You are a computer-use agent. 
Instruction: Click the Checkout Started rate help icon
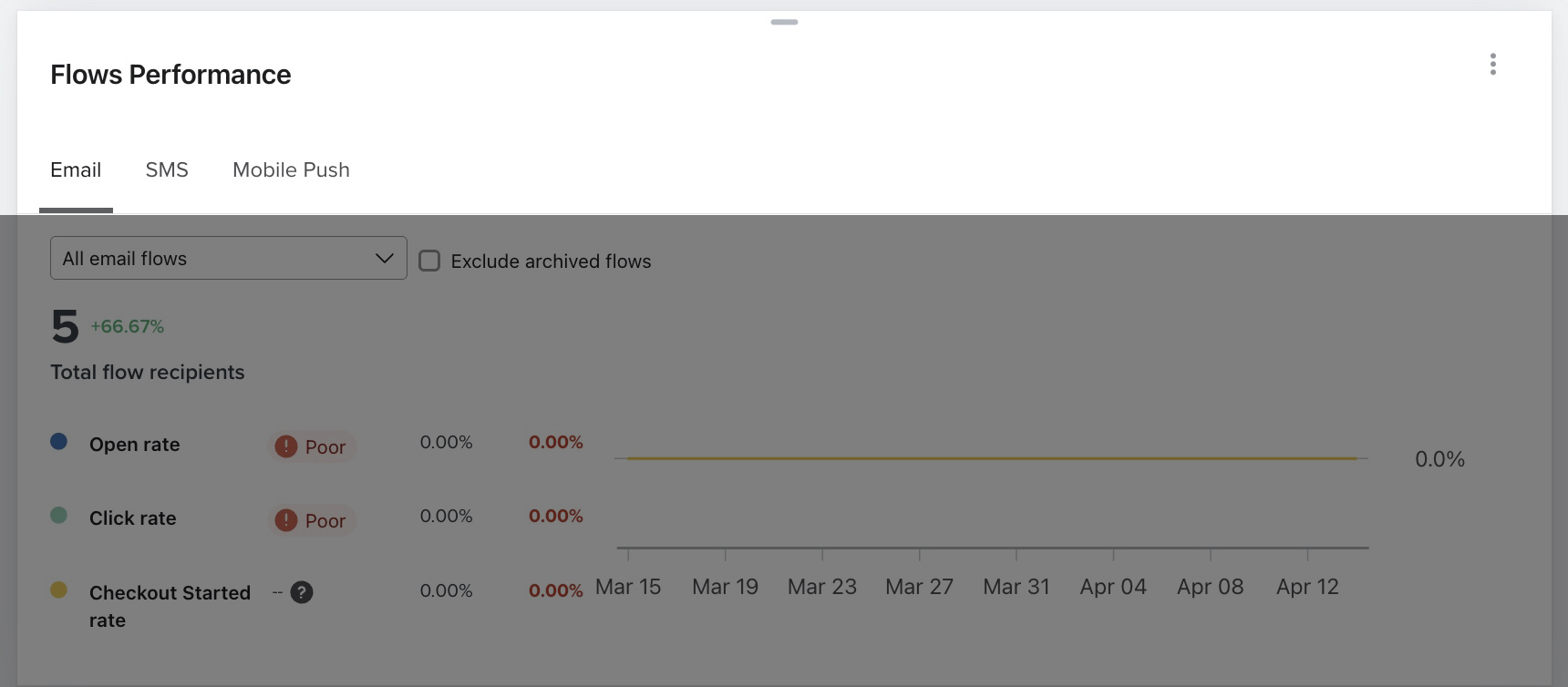point(302,592)
